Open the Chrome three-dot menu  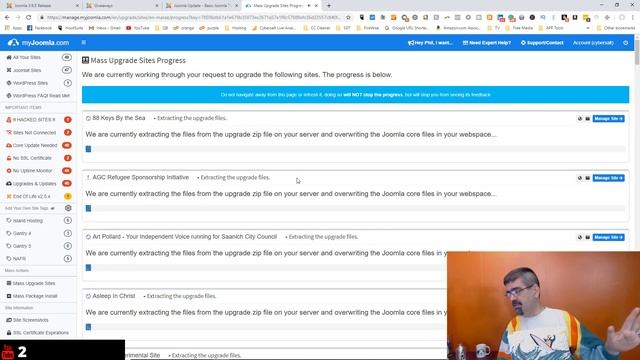click(x=633, y=17)
